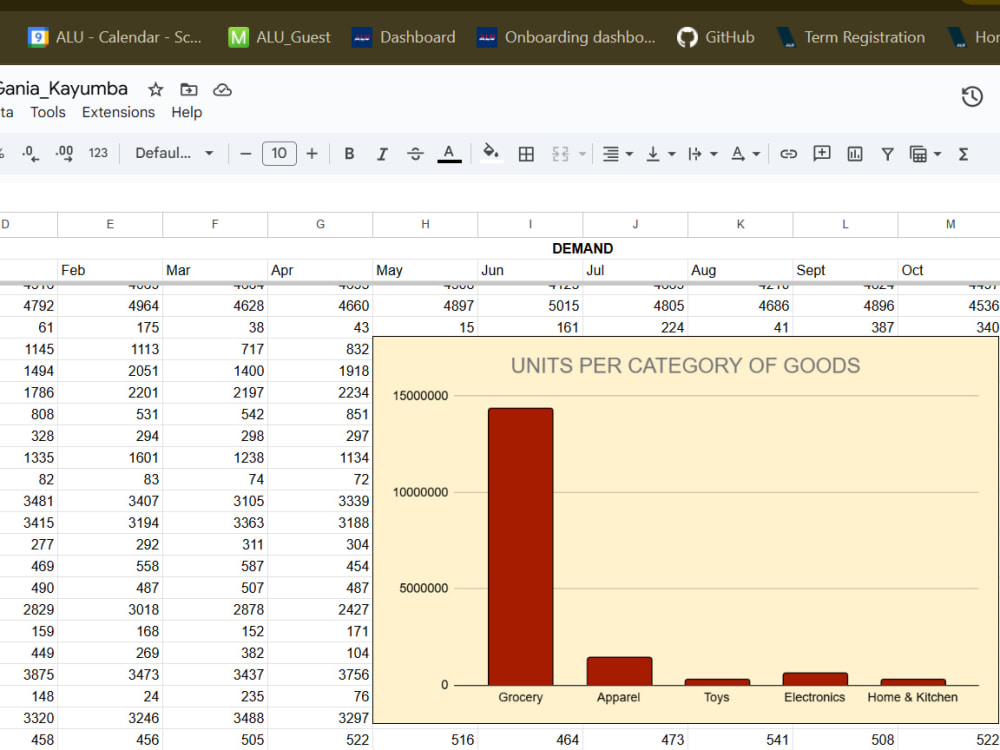
Task: Decrease font size with minus button
Action: pos(246,154)
